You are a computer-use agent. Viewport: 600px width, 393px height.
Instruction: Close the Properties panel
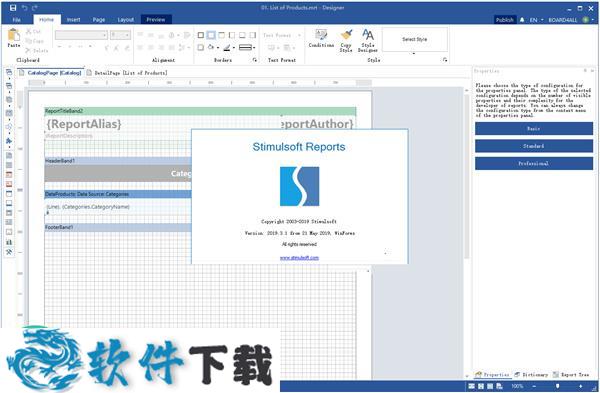(592, 71)
